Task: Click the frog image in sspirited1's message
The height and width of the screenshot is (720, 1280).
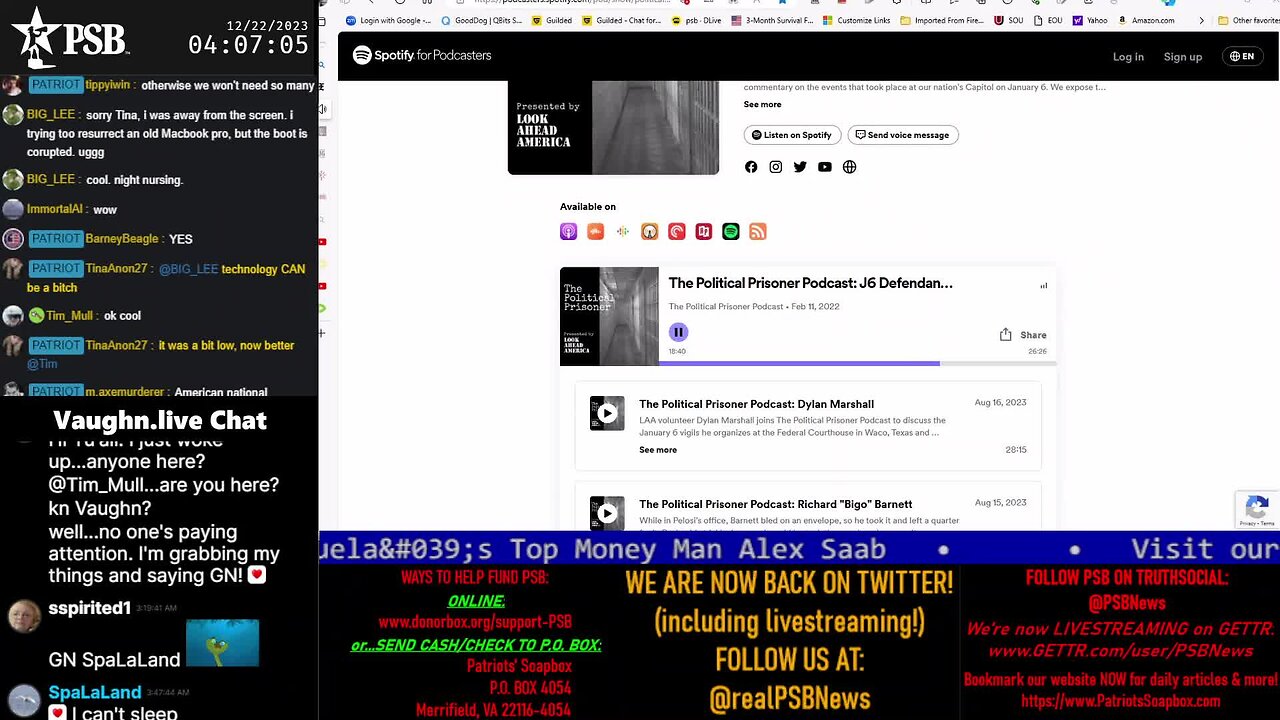Action: pos(222,643)
